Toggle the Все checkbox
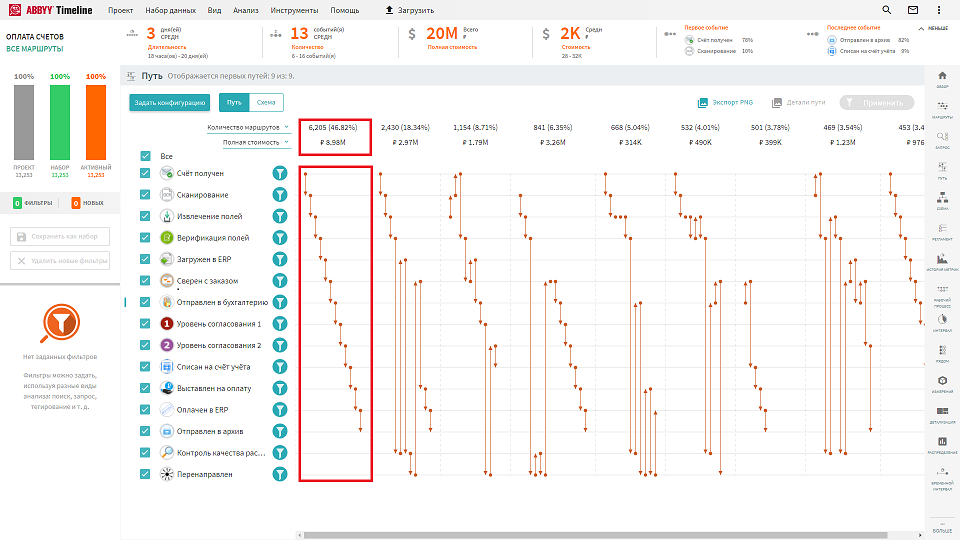 [x=145, y=156]
